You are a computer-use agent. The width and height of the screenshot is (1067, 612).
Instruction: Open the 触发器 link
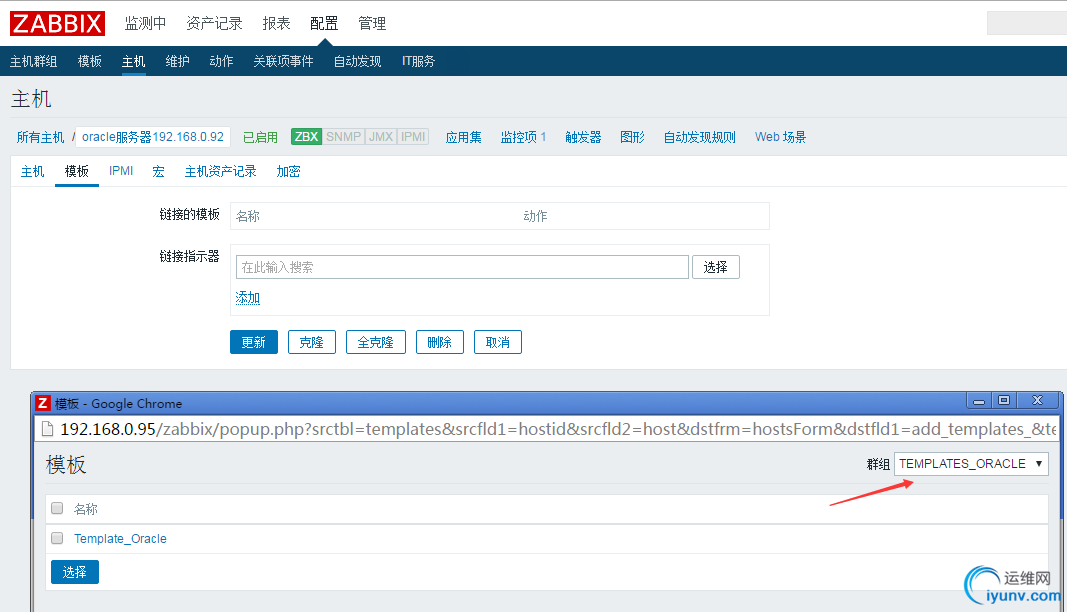click(x=583, y=138)
